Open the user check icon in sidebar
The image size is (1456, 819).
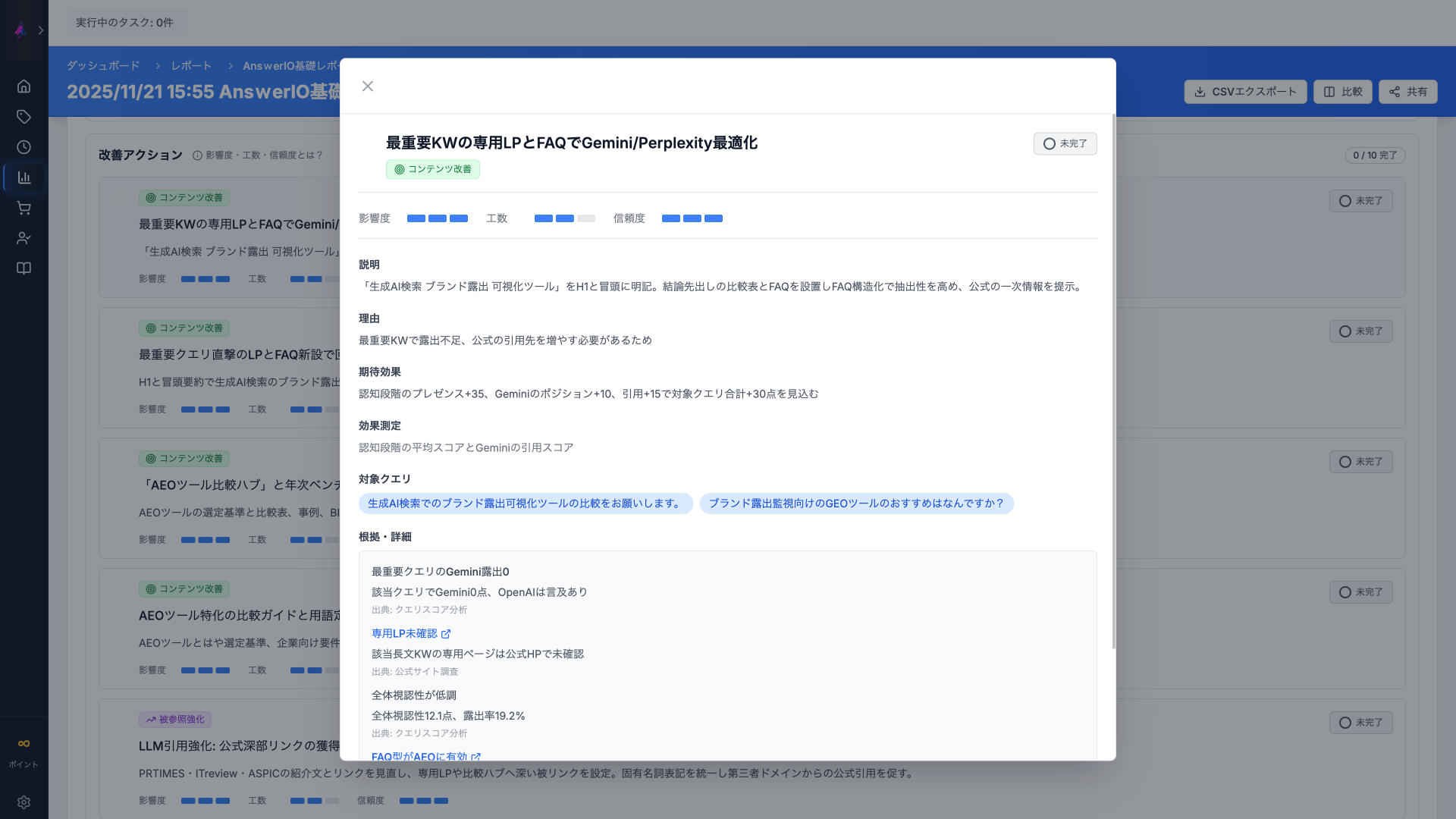(24, 238)
